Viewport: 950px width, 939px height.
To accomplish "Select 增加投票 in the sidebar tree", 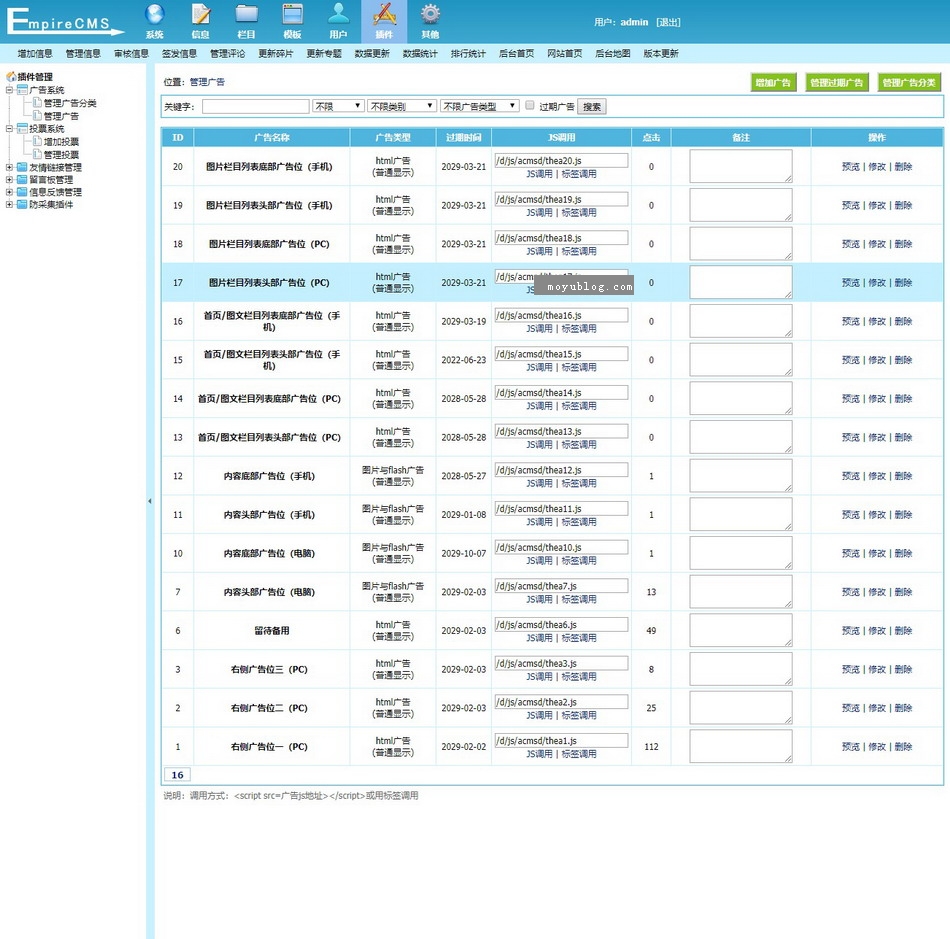I will pos(61,142).
